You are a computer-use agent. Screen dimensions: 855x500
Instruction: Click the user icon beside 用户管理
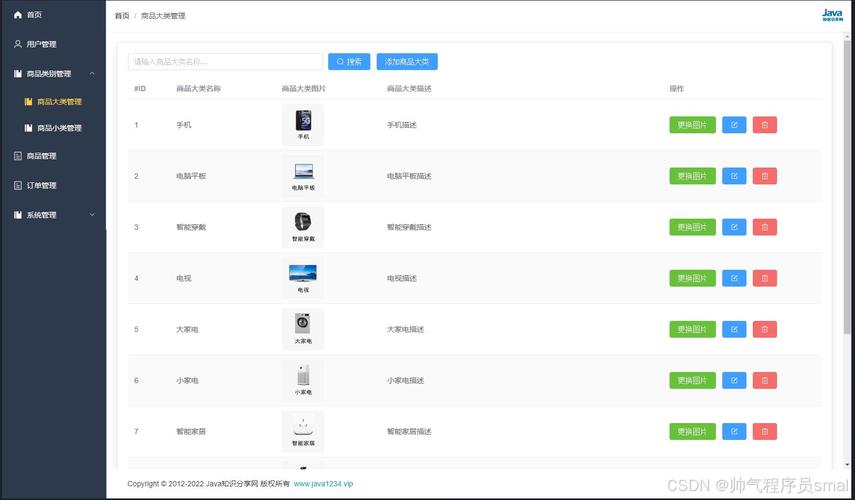click(17, 44)
